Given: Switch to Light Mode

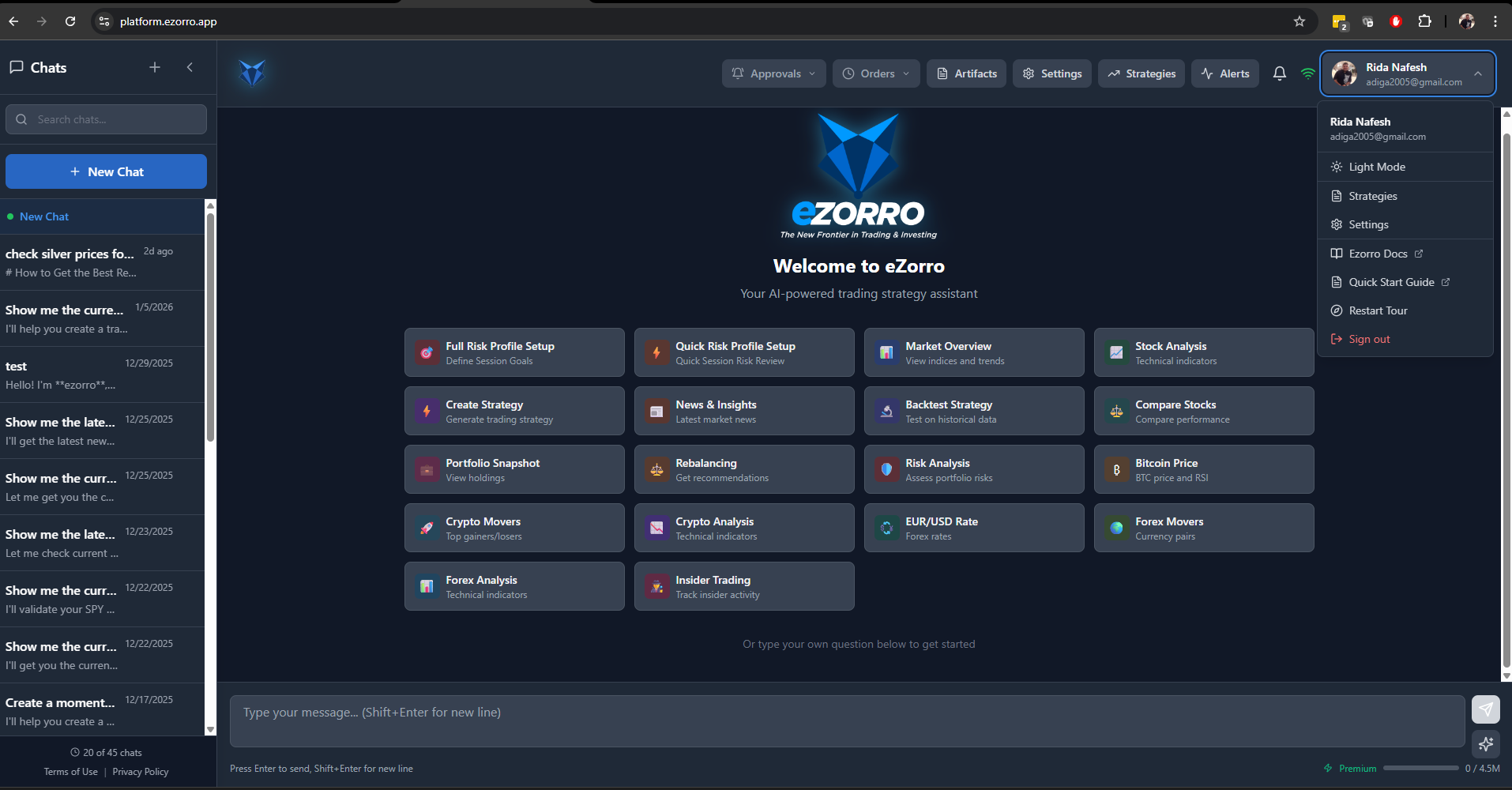Looking at the screenshot, I should click(x=1405, y=167).
